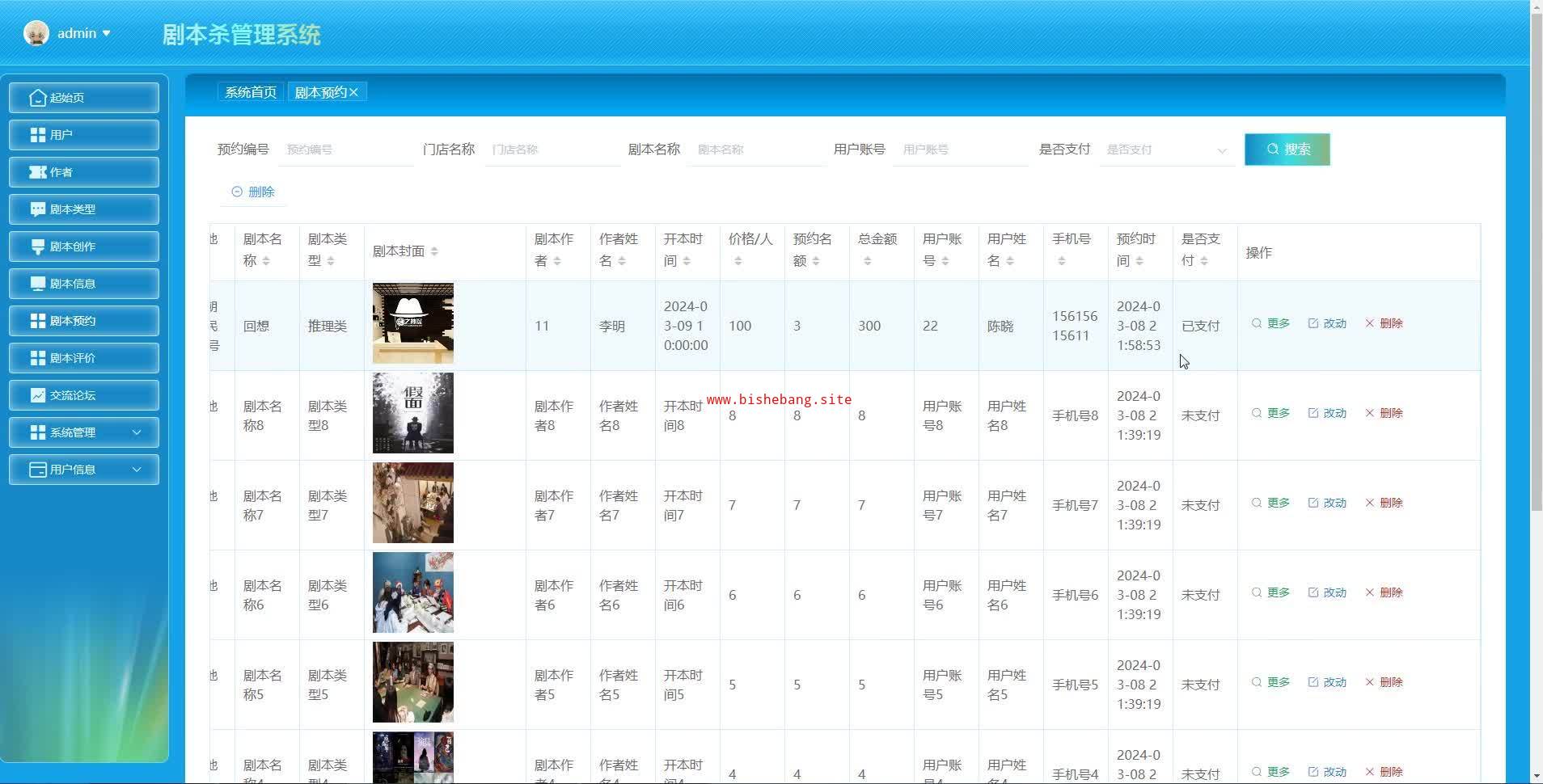The height and width of the screenshot is (784, 1543).
Task: Switch to the 系统首页 tab
Action: point(251,92)
